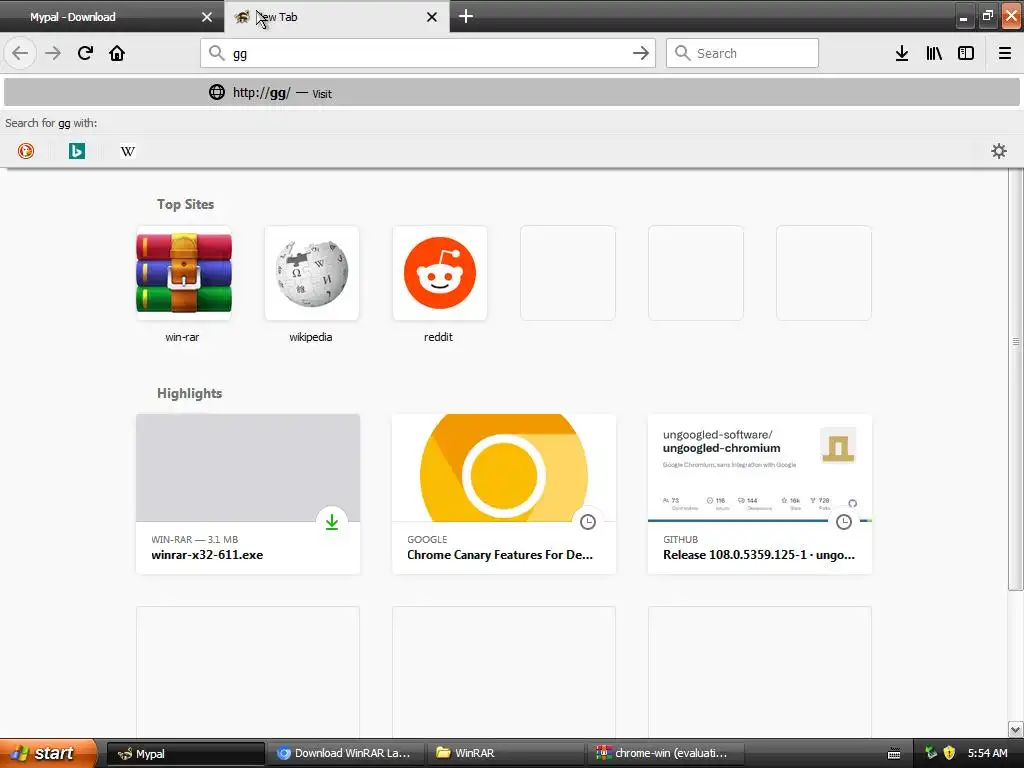The width and height of the screenshot is (1024, 768).
Task: Switch to the Mypal taskbar item
Action: pyautogui.click(x=186, y=754)
